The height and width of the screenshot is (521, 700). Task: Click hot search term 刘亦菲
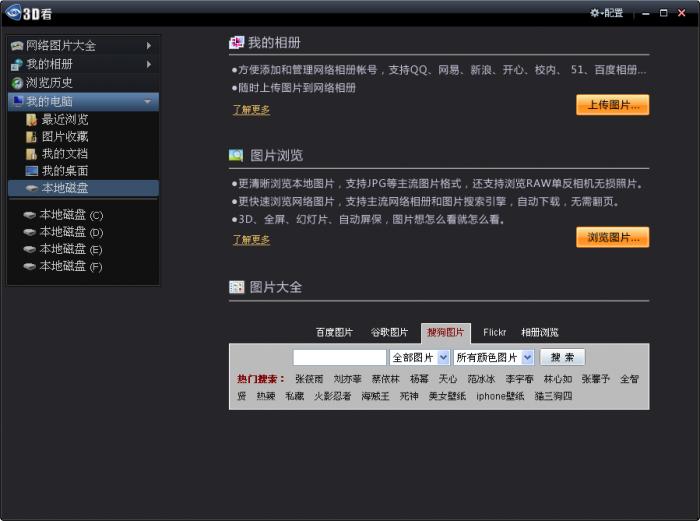coord(347,379)
